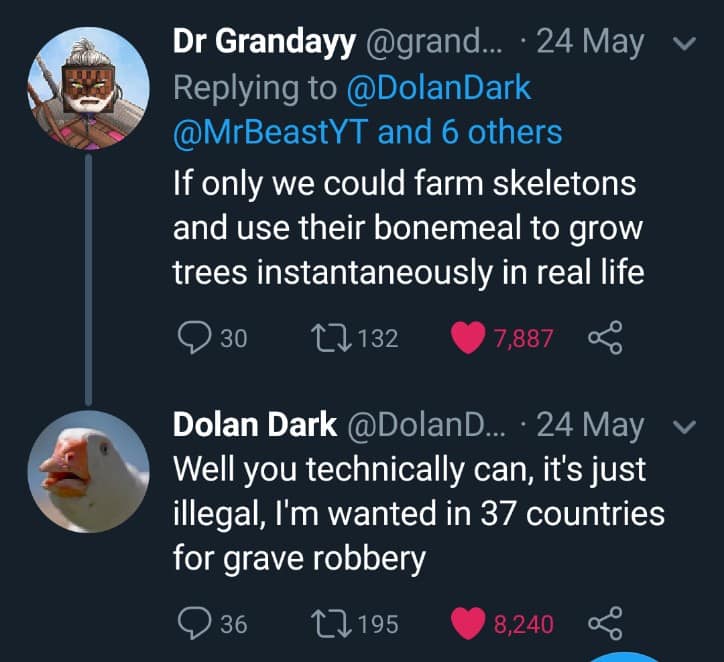The width and height of the screenshot is (724, 662).
Task: Tap the @MrBeastYT mention link
Action: coord(270,131)
